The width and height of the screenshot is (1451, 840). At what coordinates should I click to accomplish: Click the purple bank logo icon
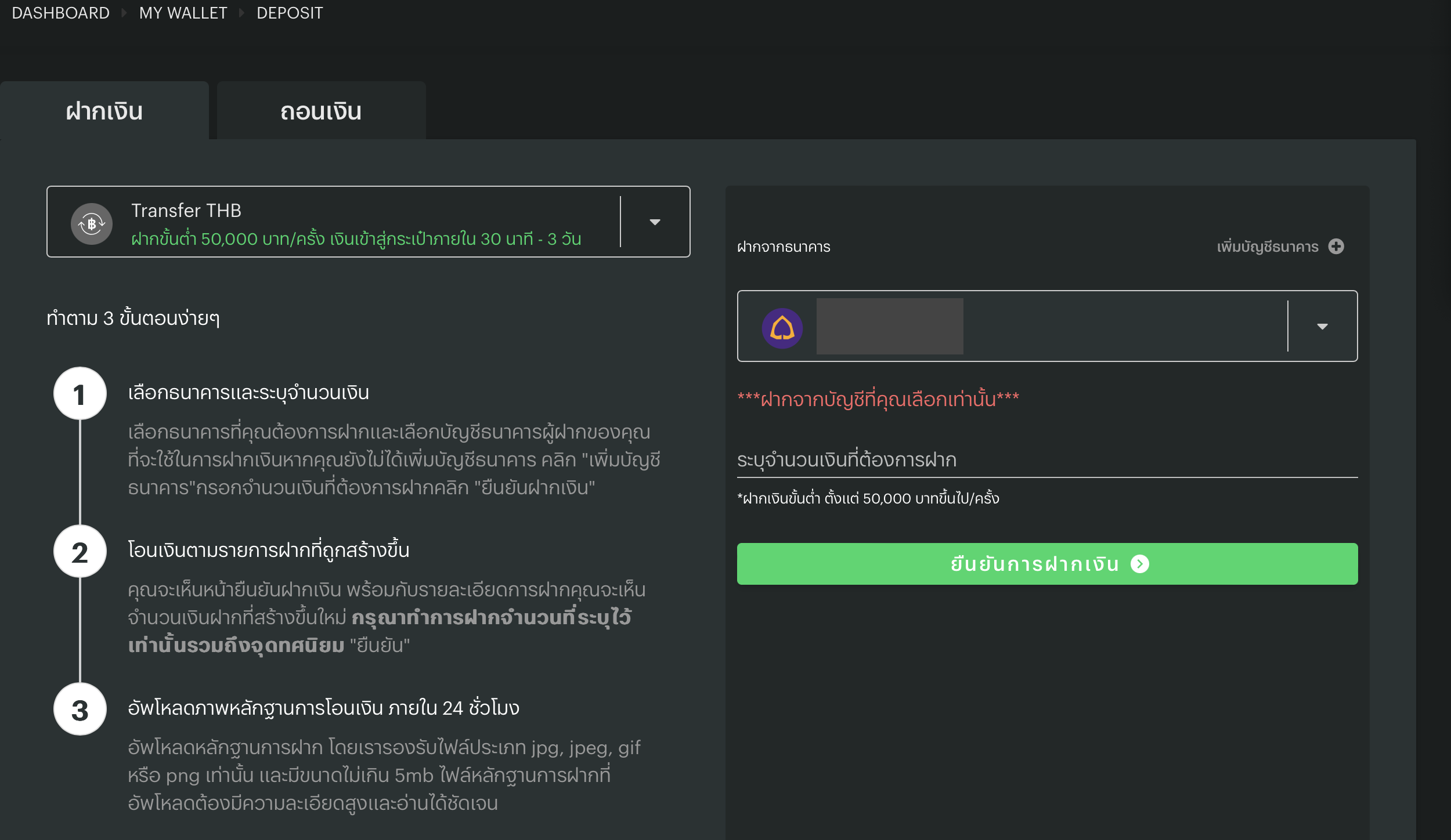[782, 328]
